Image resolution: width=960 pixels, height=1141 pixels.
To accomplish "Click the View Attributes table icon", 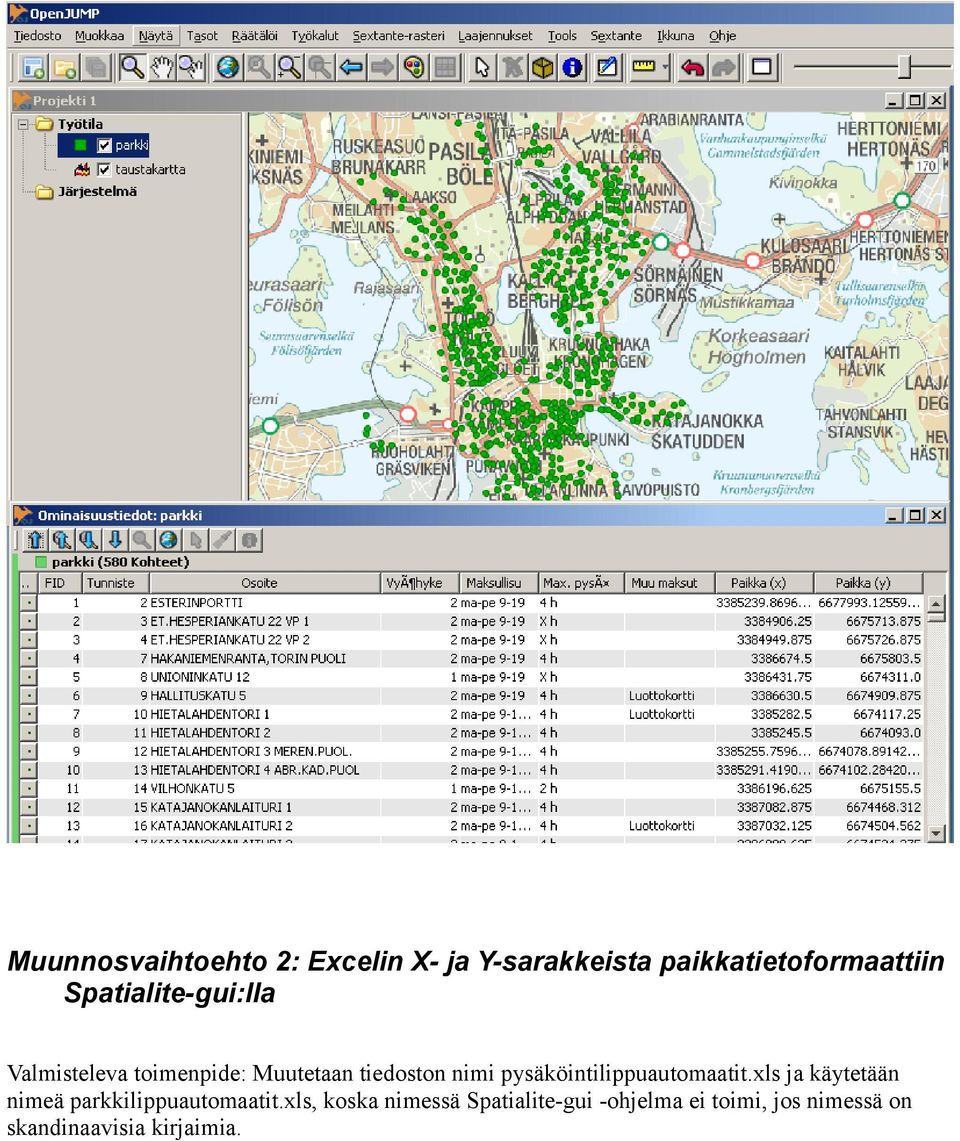I will pyautogui.click(x=445, y=68).
